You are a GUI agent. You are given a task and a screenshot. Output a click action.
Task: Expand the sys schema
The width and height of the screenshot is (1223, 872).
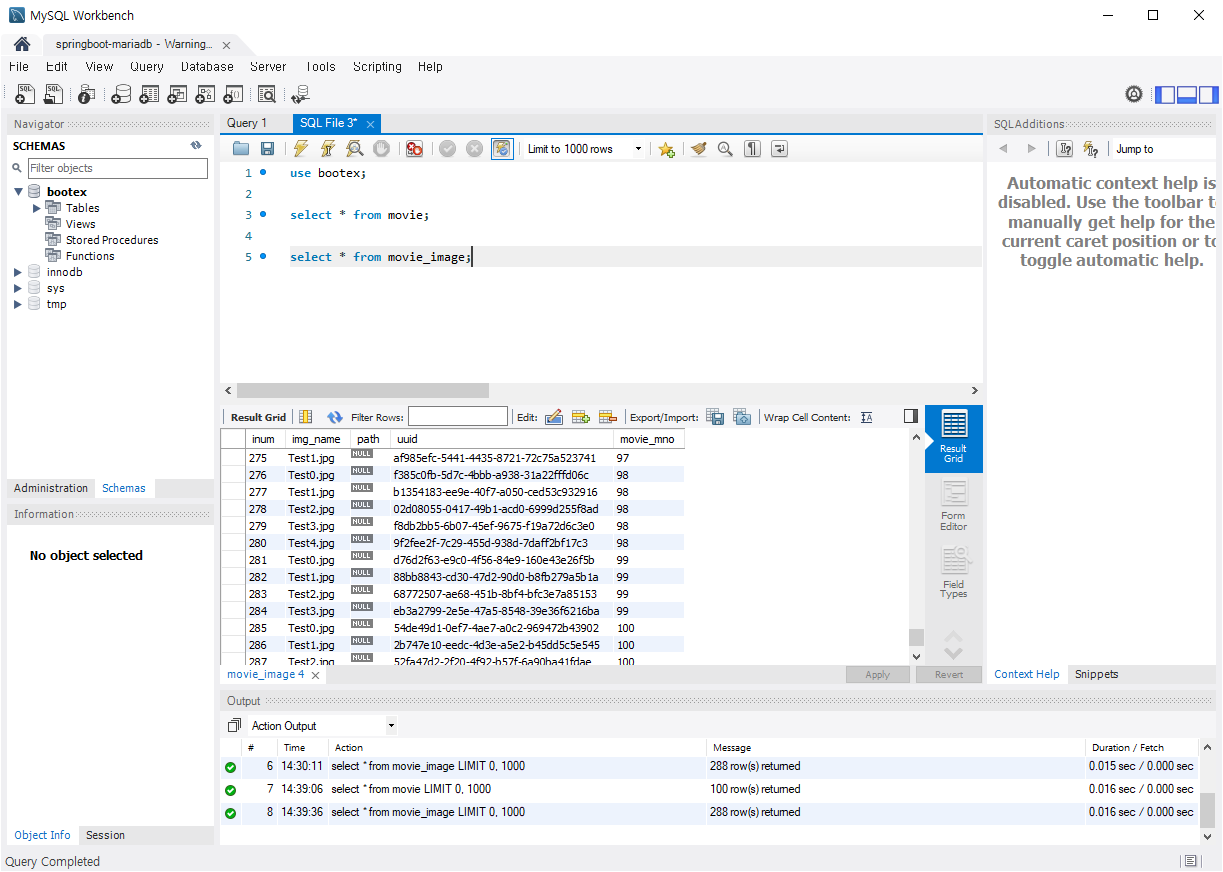[18, 288]
